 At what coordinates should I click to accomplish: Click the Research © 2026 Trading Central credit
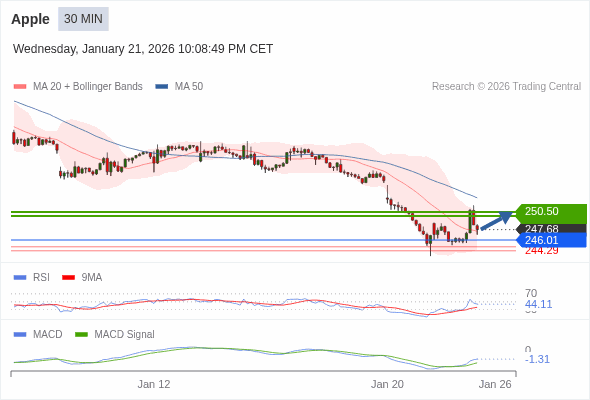pyautogui.click(x=506, y=87)
